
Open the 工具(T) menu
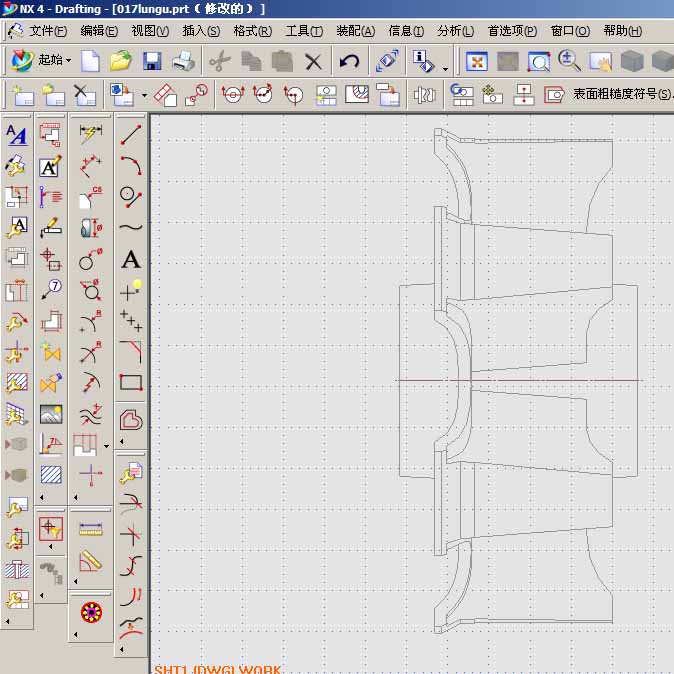[x=304, y=31]
